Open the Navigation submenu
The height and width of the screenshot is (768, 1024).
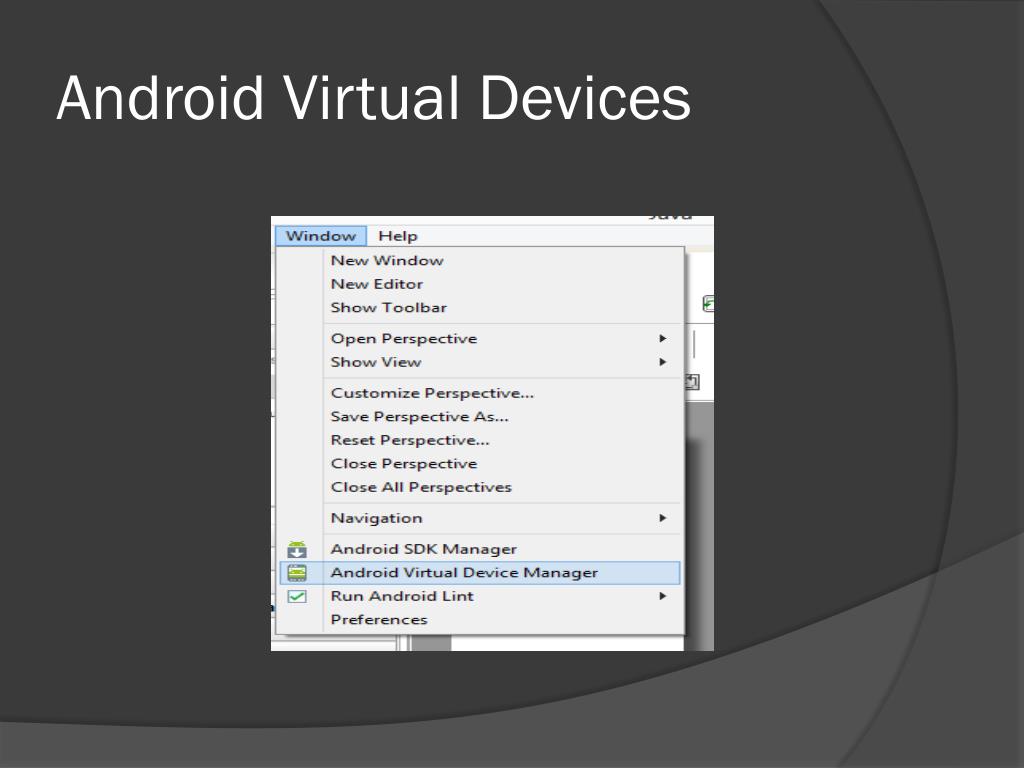point(481,518)
